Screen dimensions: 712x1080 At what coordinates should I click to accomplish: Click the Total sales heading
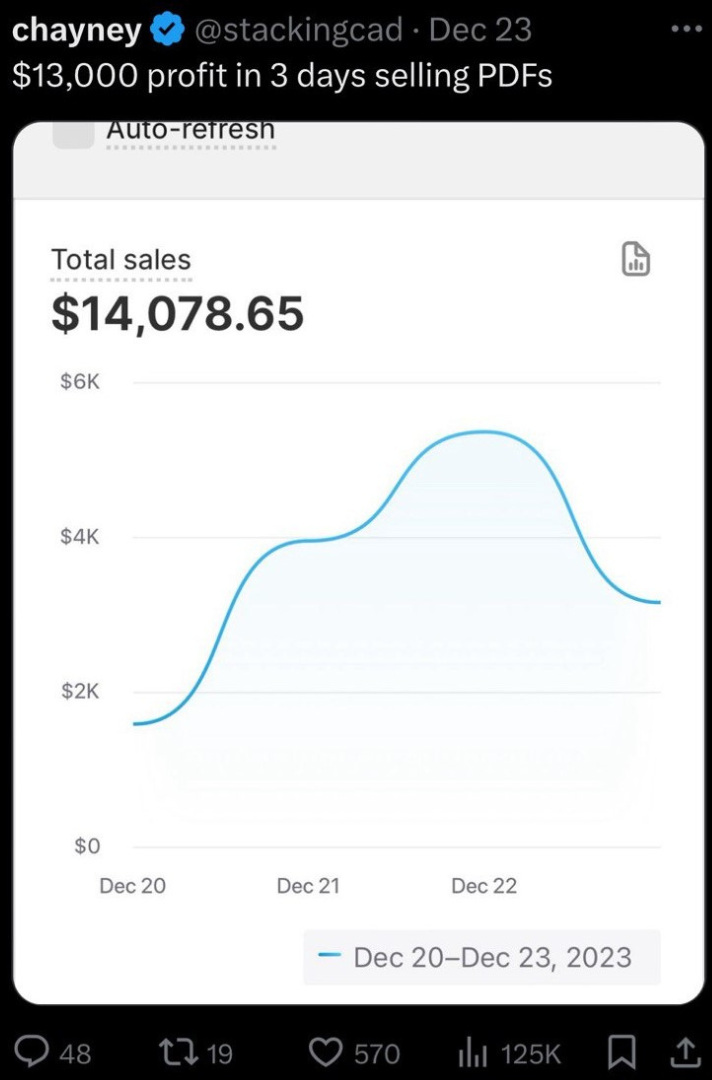pos(121,260)
